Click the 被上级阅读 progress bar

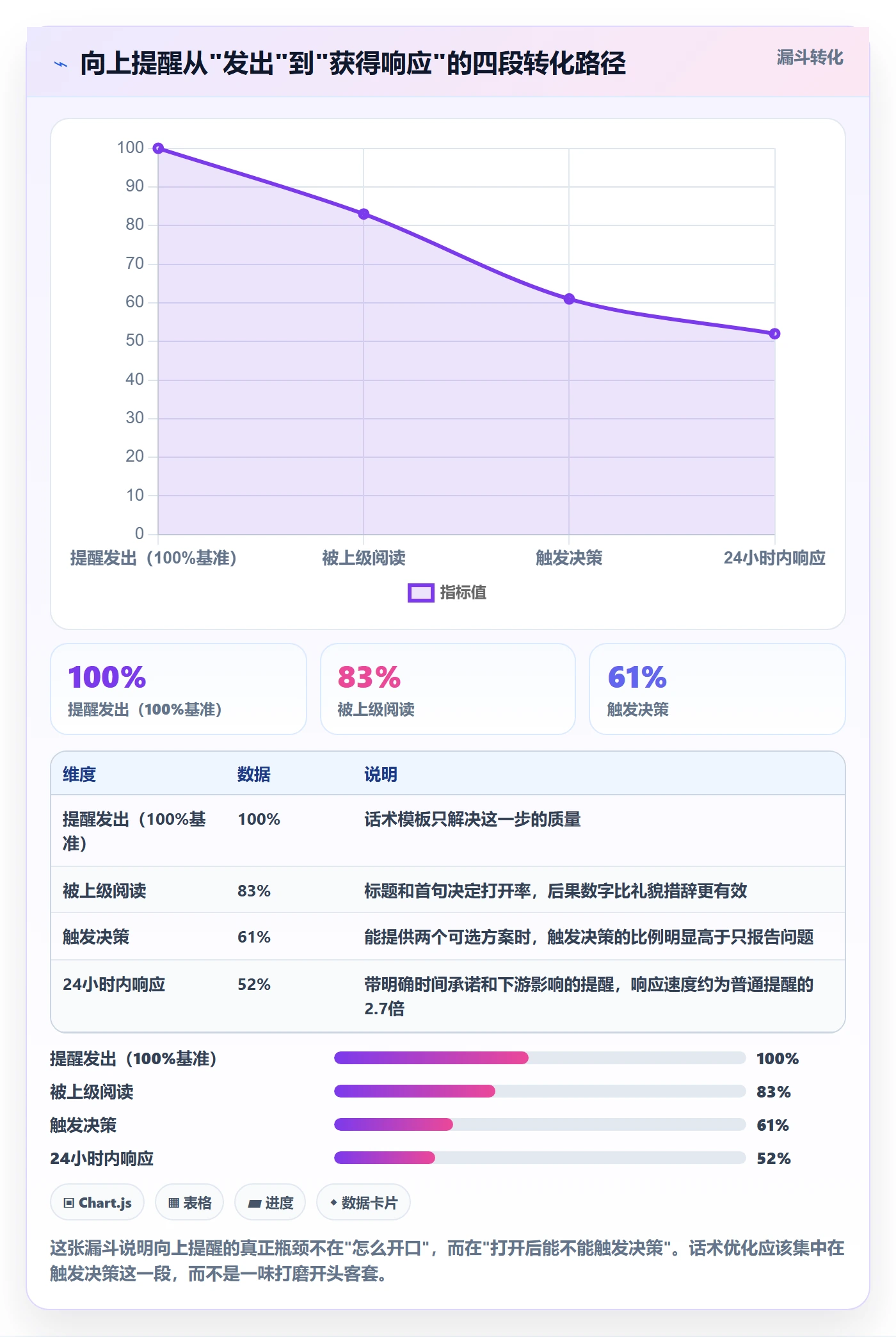540,1091
